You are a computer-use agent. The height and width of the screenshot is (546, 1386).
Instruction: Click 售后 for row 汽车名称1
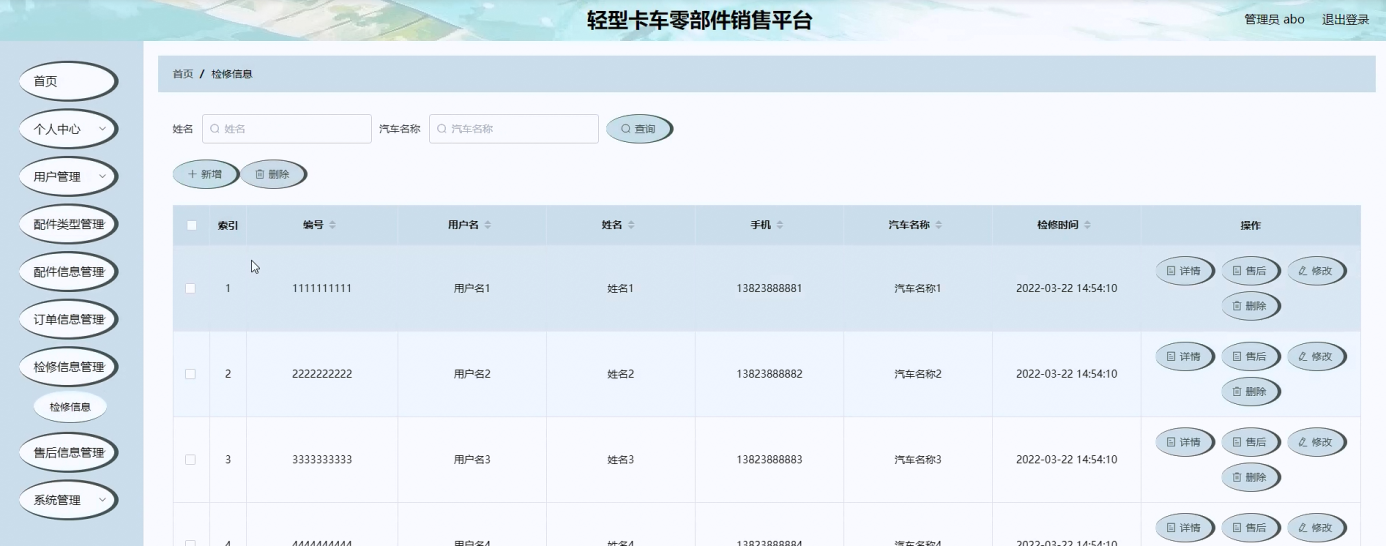[x=1250, y=271]
